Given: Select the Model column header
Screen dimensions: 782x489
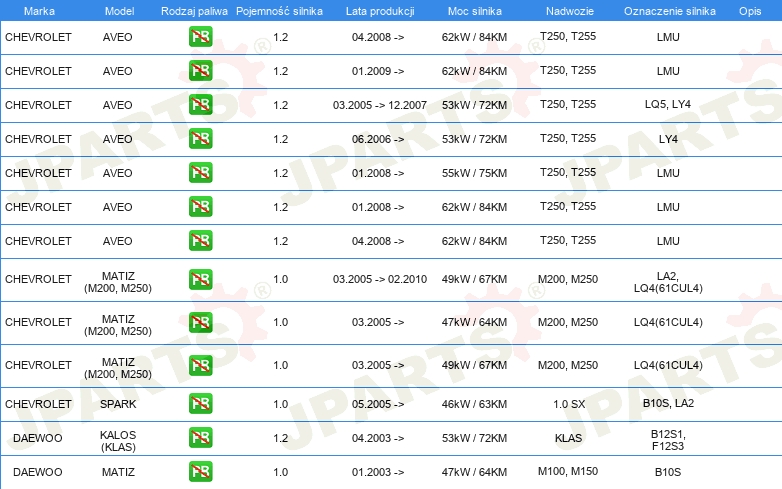Looking at the screenshot, I should pyautogui.click(x=119, y=11).
